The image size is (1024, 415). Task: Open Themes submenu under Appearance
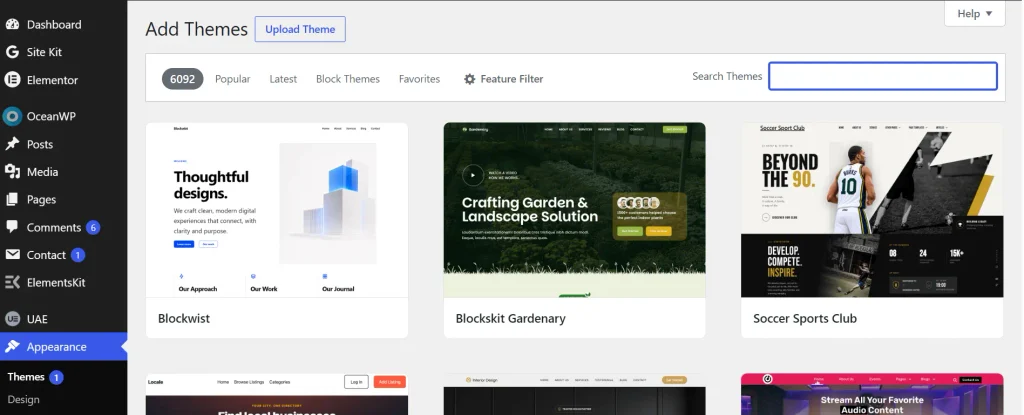26,376
